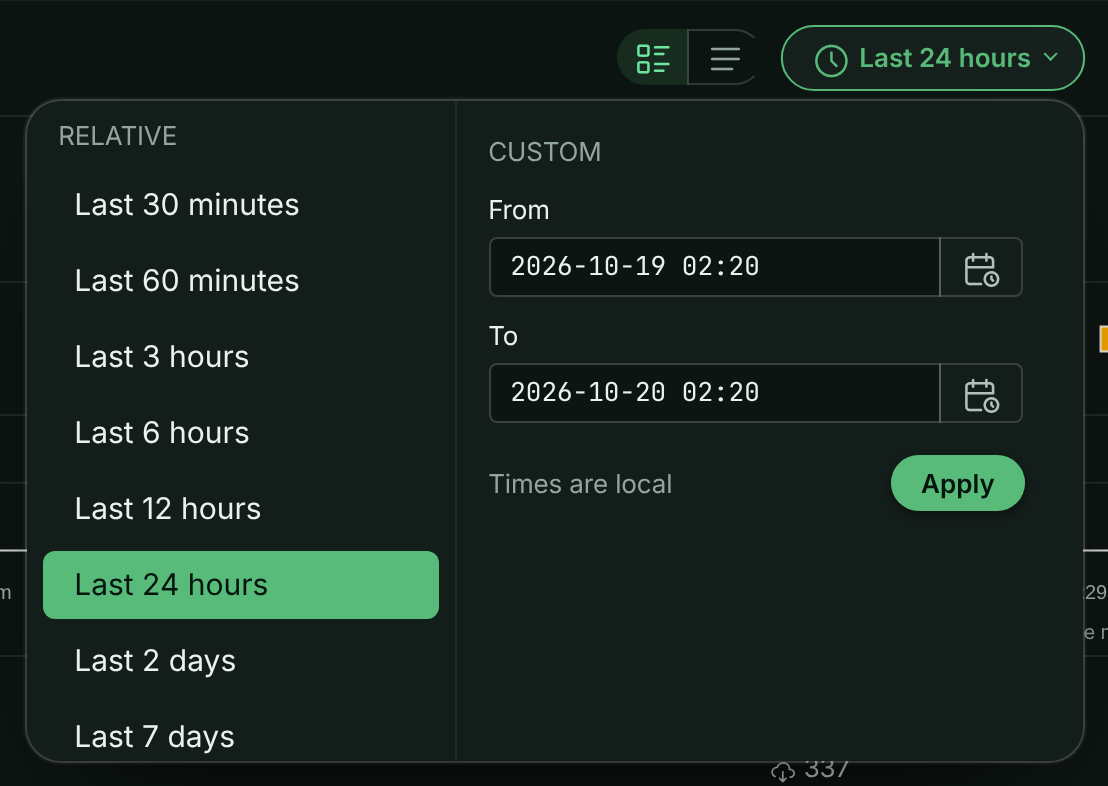Choose Last 6 hours range
This screenshot has height=786, width=1108.
coord(241,433)
